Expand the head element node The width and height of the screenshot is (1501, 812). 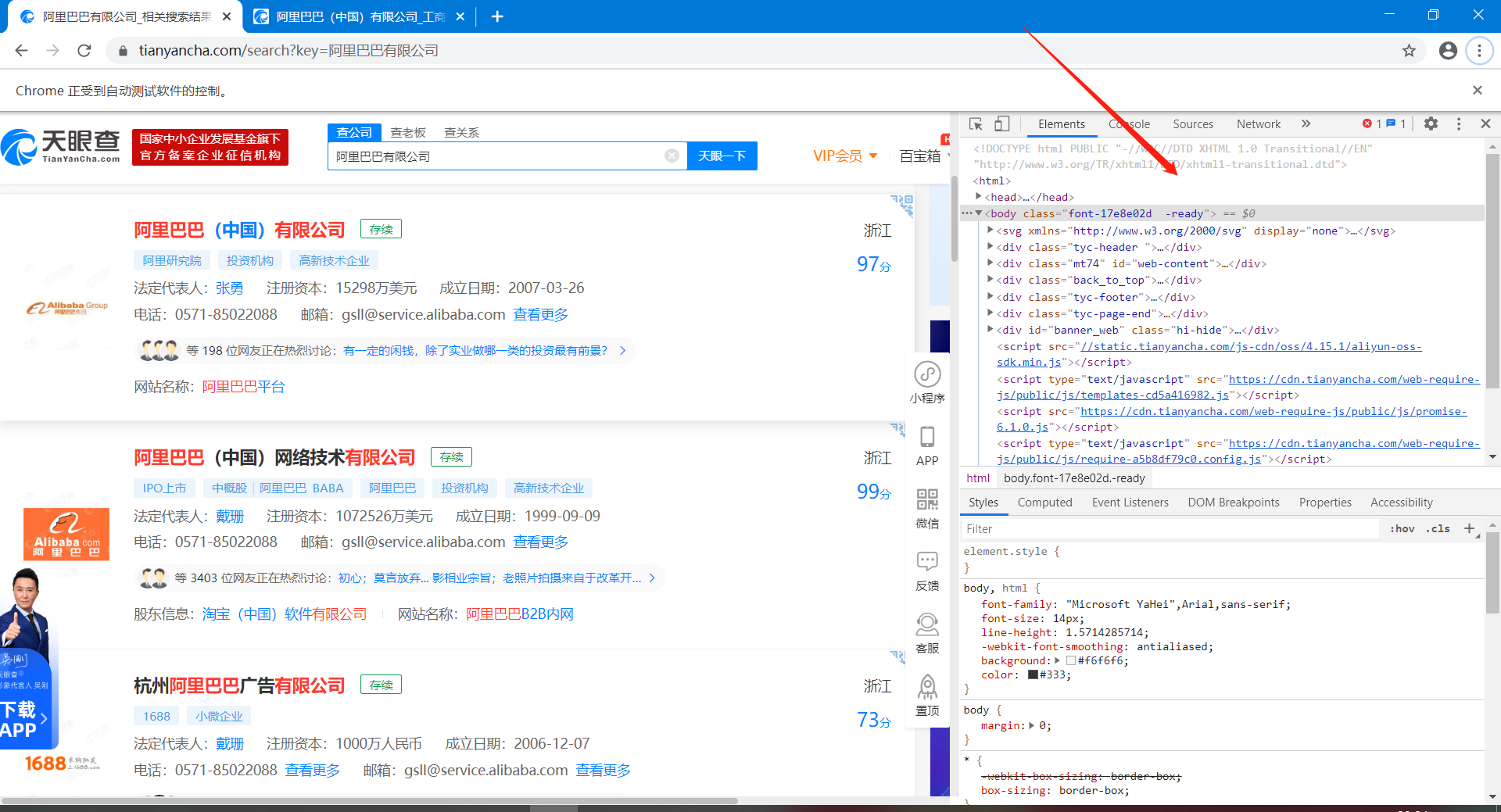pos(979,197)
